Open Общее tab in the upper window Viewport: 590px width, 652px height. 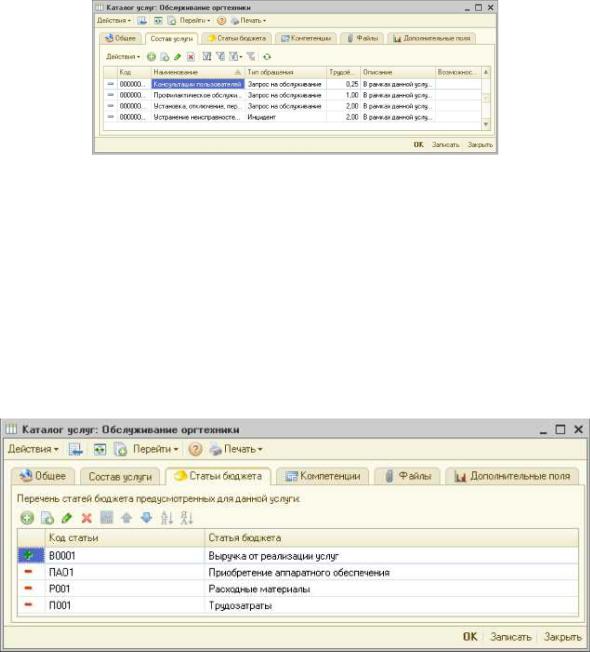pos(121,38)
